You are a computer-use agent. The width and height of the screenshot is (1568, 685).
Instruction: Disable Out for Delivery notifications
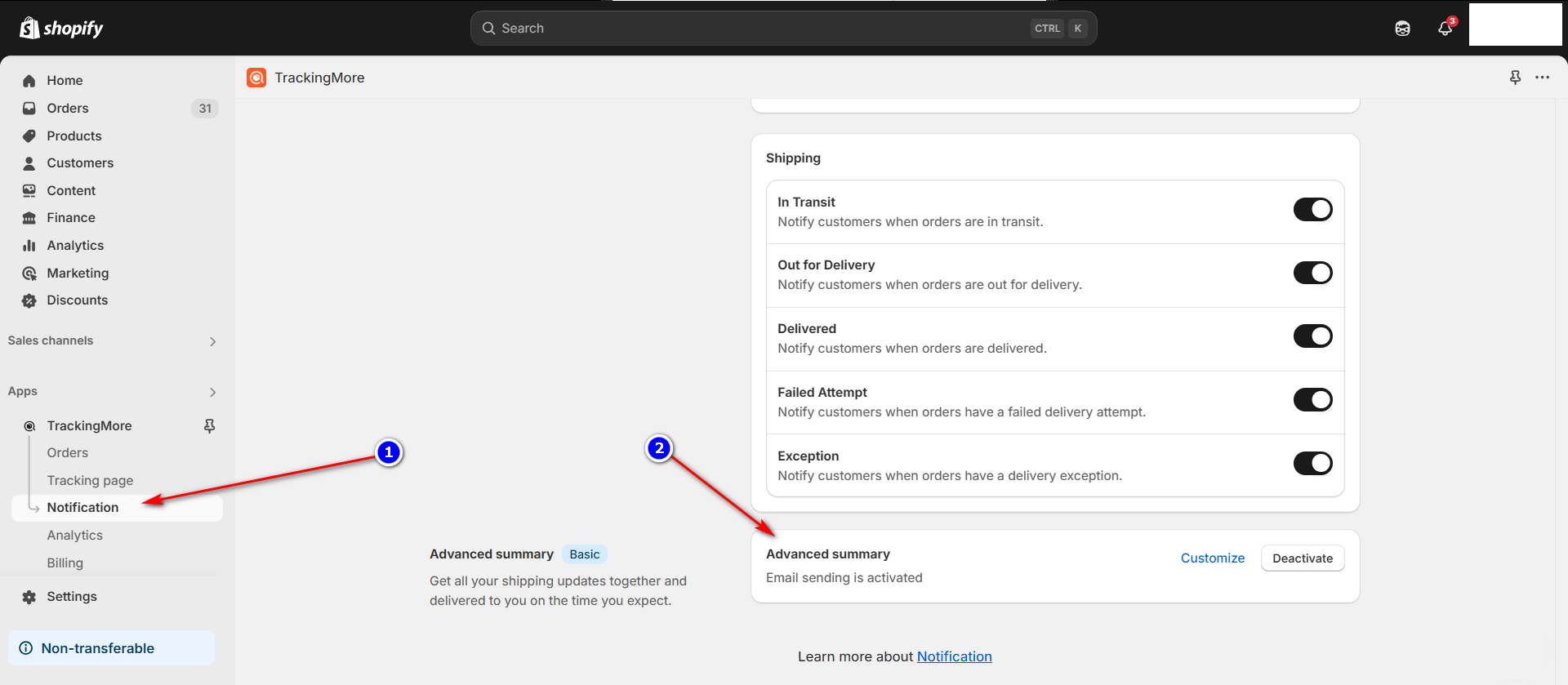point(1312,273)
